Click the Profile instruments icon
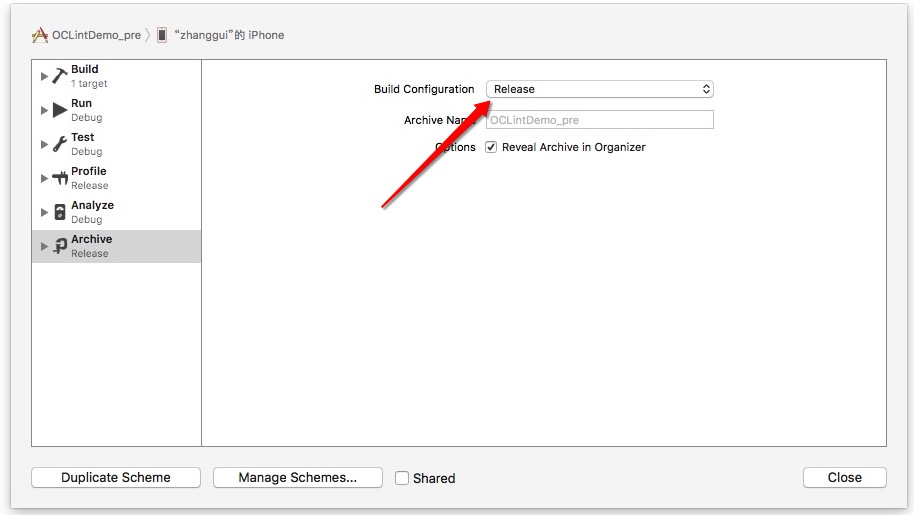Image resolution: width=914 pixels, height=515 pixels. point(60,178)
